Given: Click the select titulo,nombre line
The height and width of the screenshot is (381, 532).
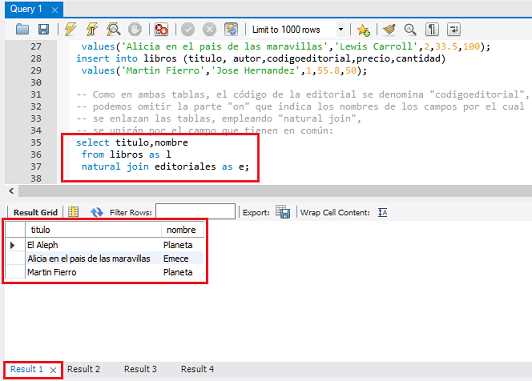Looking at the screenshot, I should pos(132,142).
